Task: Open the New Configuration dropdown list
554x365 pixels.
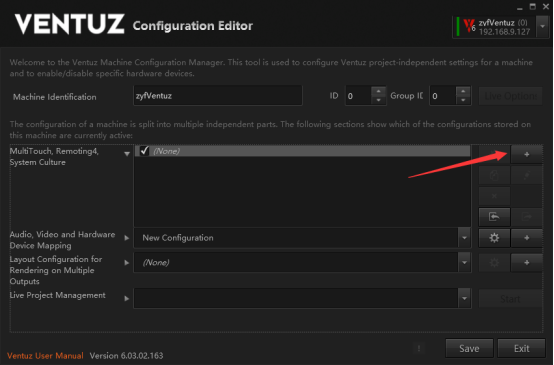Action: tap(465, 238)
